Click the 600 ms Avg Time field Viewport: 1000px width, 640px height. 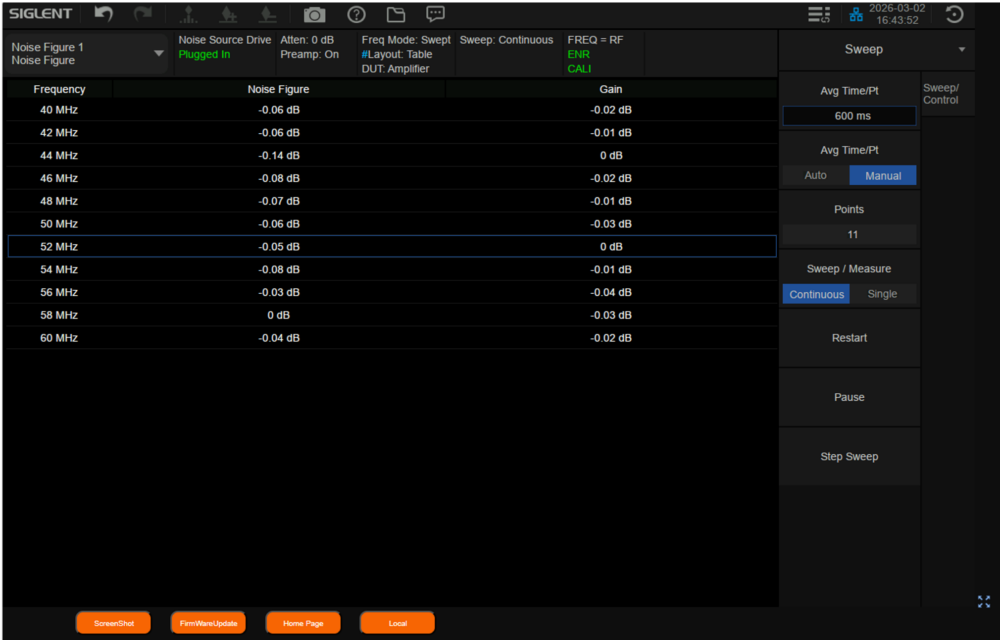coord(849,116)
